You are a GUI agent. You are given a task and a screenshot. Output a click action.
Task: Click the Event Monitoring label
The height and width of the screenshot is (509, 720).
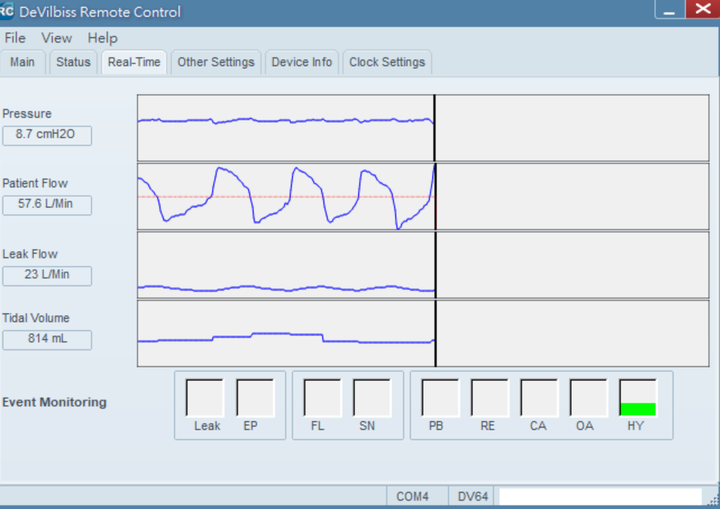[x=54, y=402]
